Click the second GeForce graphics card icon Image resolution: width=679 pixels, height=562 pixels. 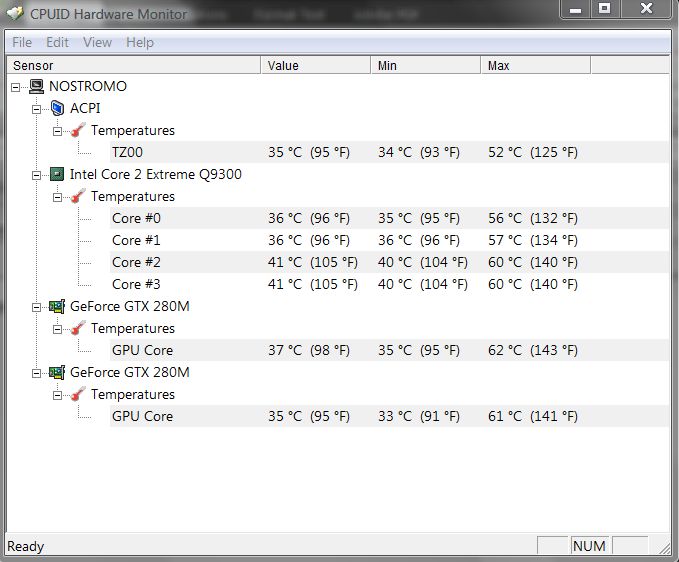[57, 372]
